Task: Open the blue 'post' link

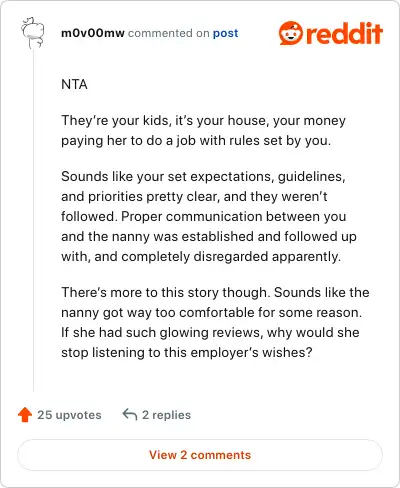Action: [x=226, y=33]
